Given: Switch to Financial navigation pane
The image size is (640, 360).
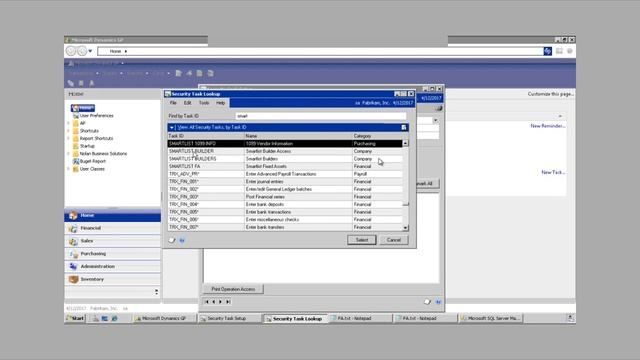Looking at the screenshot, I should point(113,228).
